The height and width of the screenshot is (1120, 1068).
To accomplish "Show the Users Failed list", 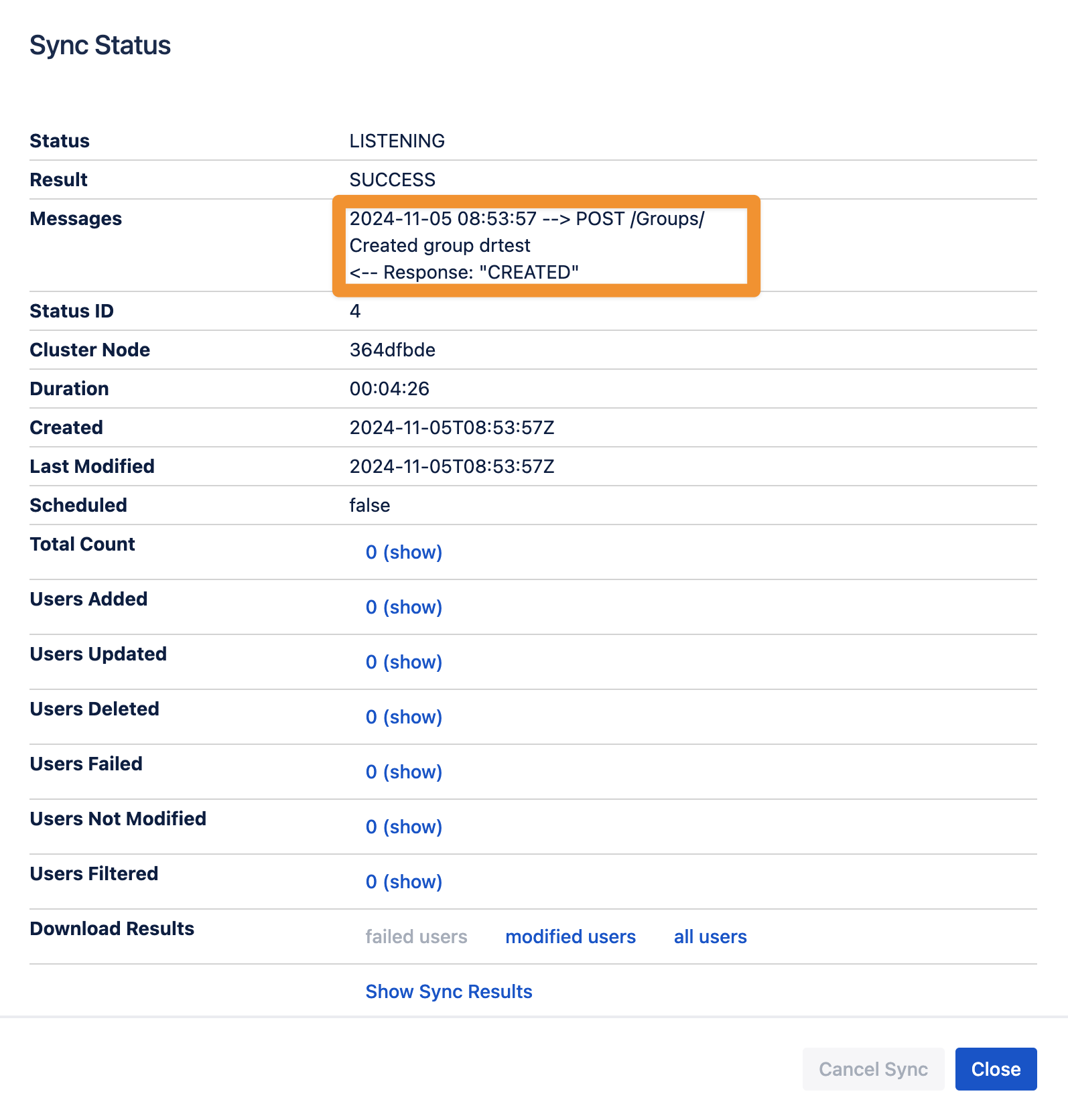I will point(404,772).
